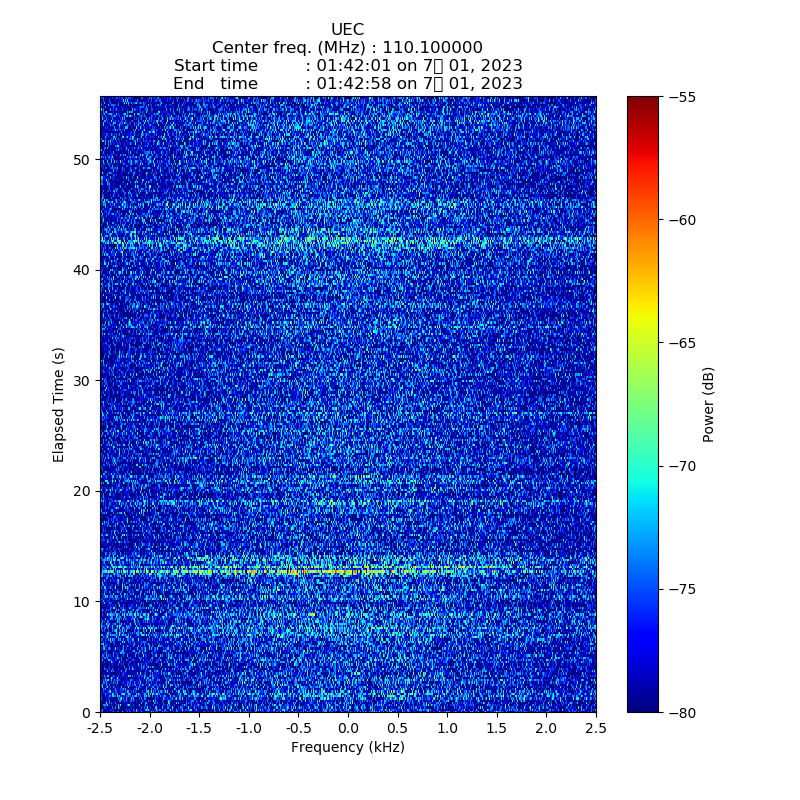Click the 'Frequency (kHz)' x-axis label
This screenshot has width=800, height=800.
(347, 748)
